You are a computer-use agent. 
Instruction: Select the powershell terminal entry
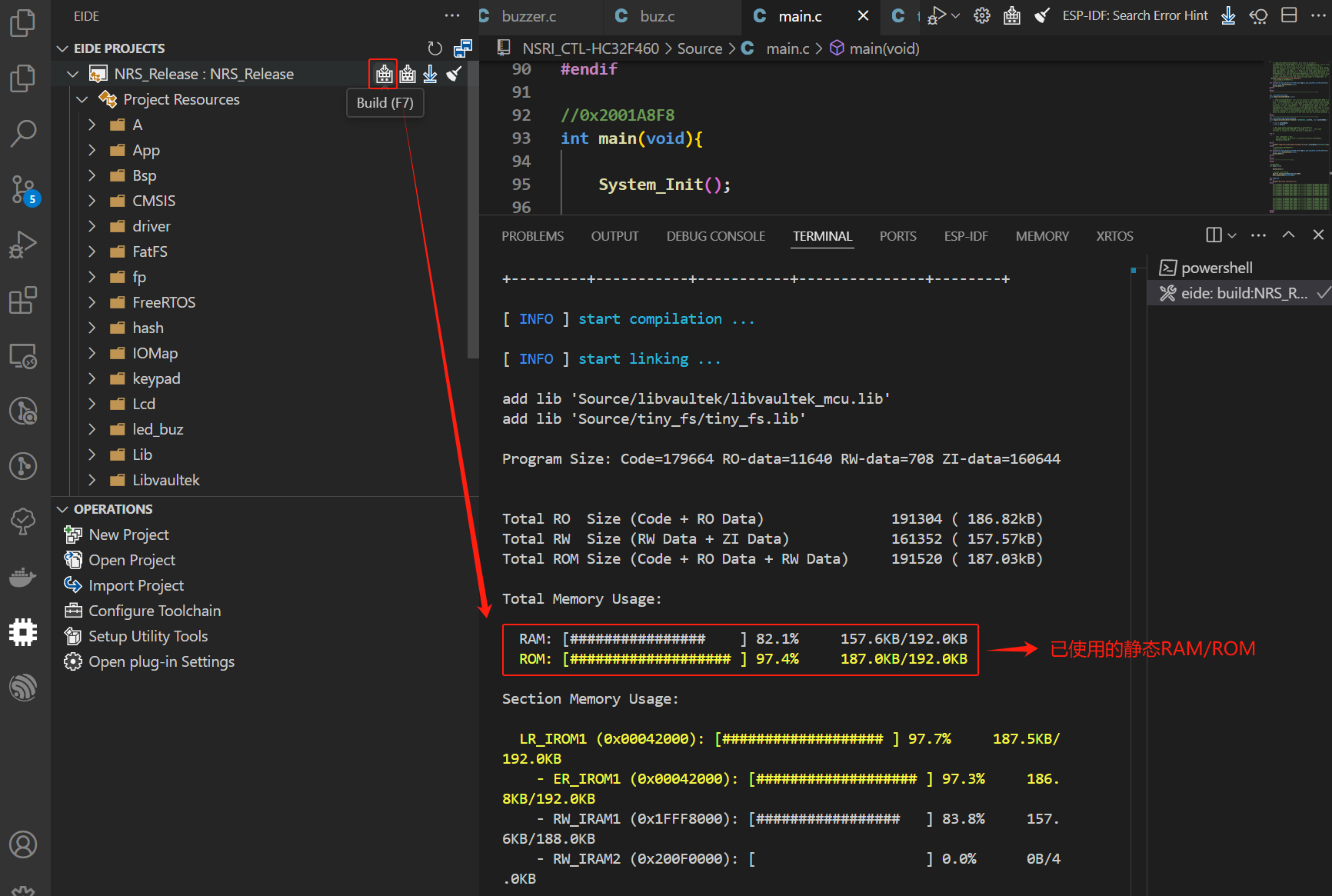tap(1217, 268)
